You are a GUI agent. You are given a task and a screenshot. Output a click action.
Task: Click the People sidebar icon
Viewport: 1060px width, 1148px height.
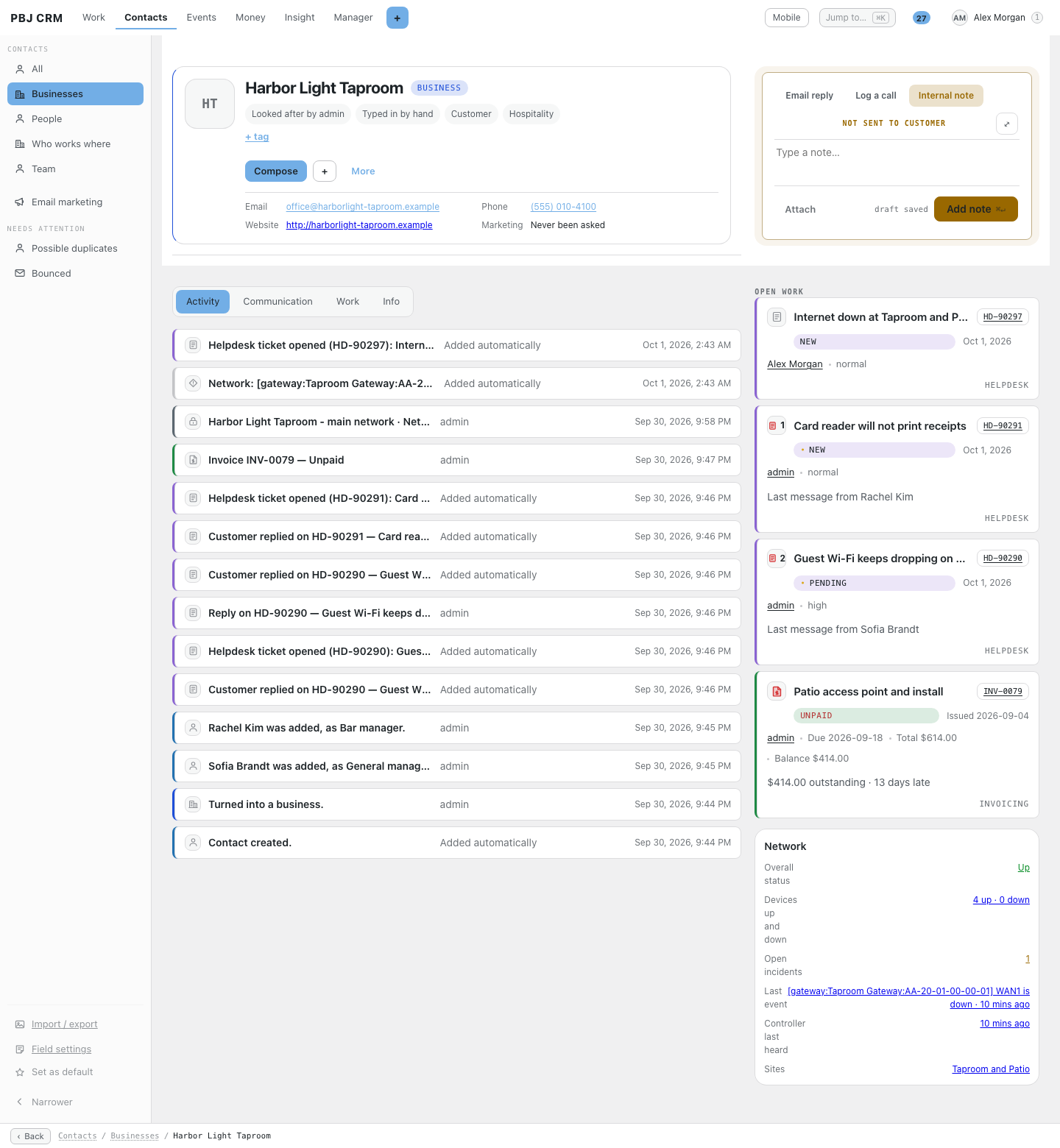point(20,119)
